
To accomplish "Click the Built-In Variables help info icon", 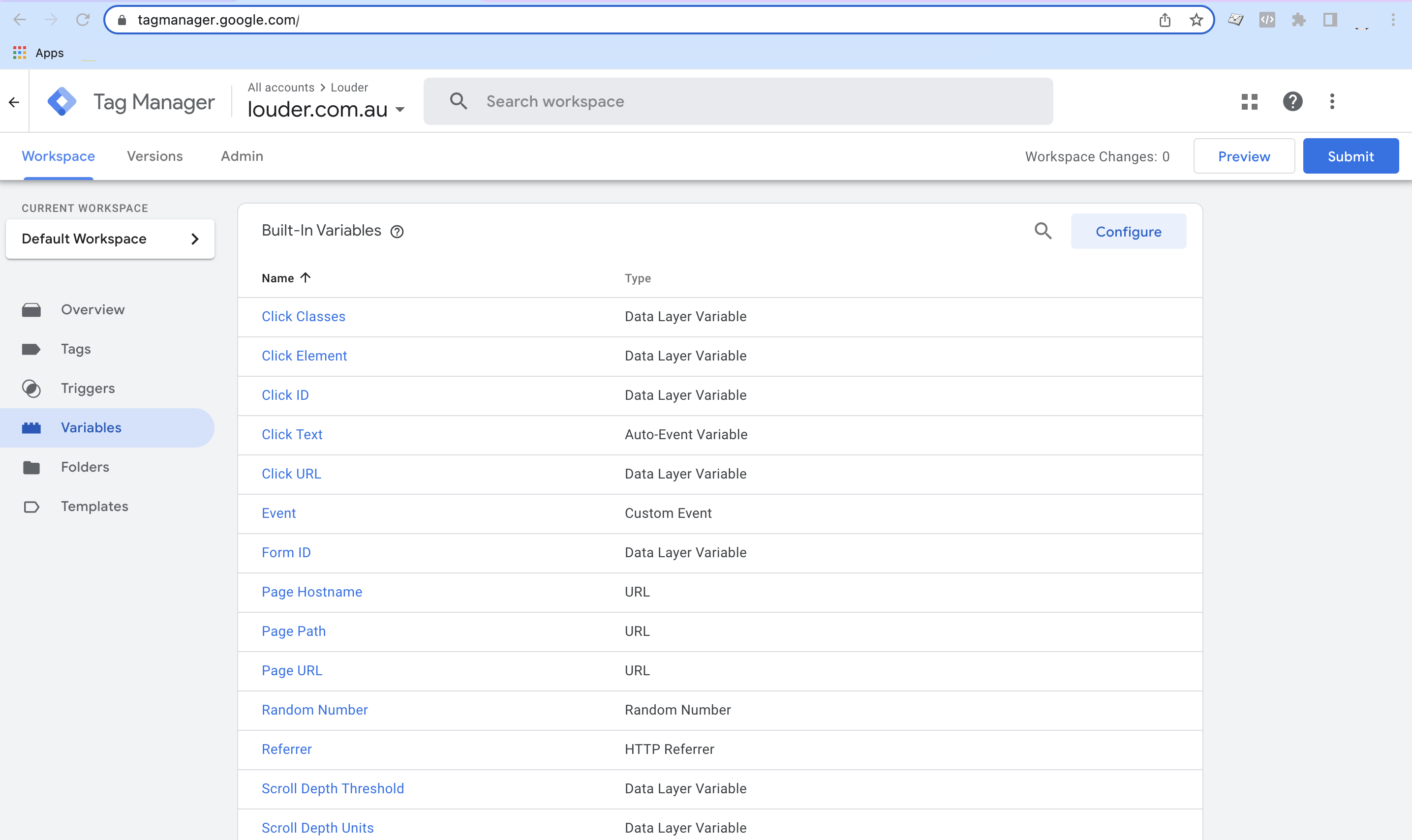I will [x=398, y=232].
